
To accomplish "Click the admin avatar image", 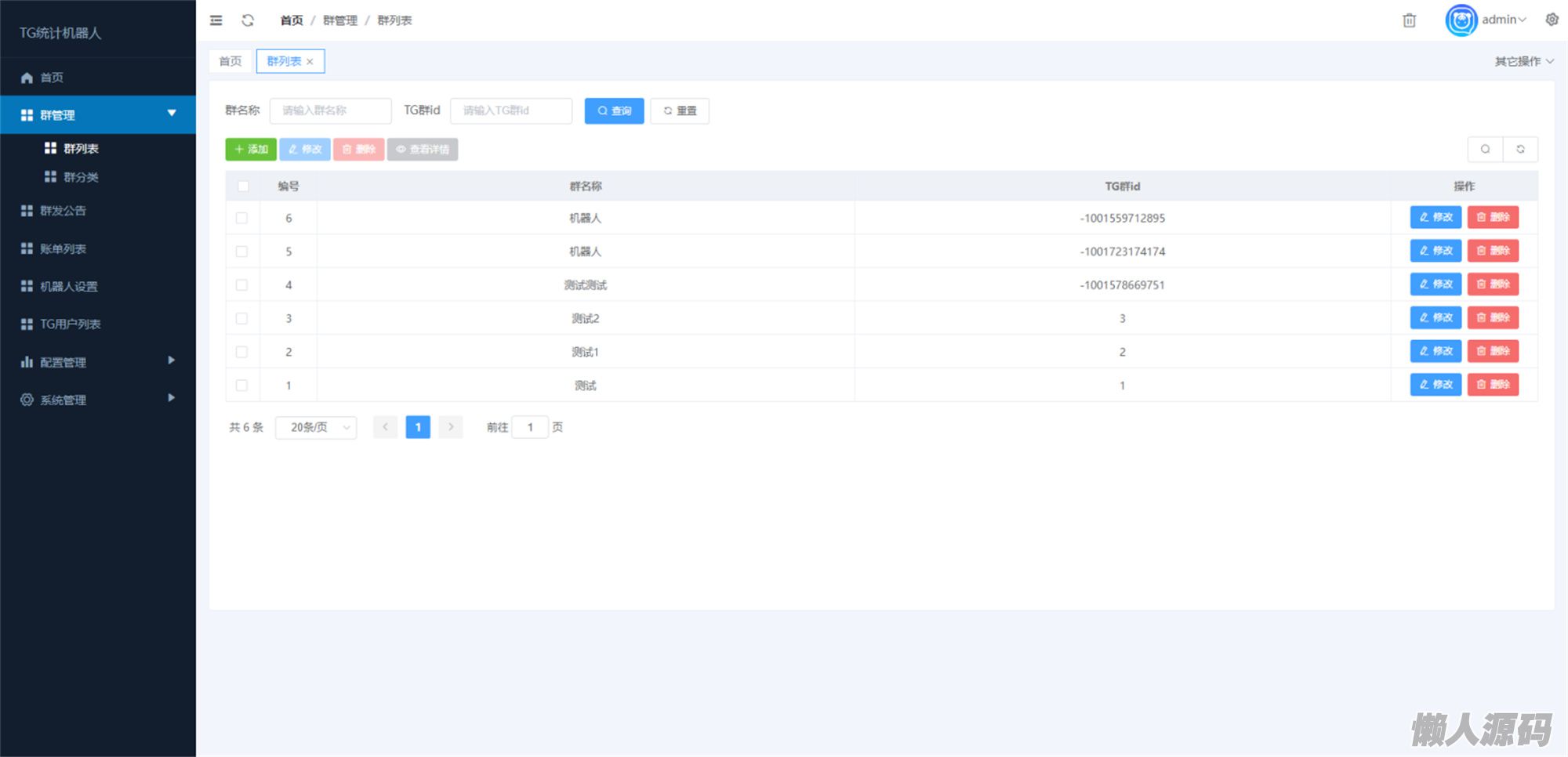I will coord(1461,20).
